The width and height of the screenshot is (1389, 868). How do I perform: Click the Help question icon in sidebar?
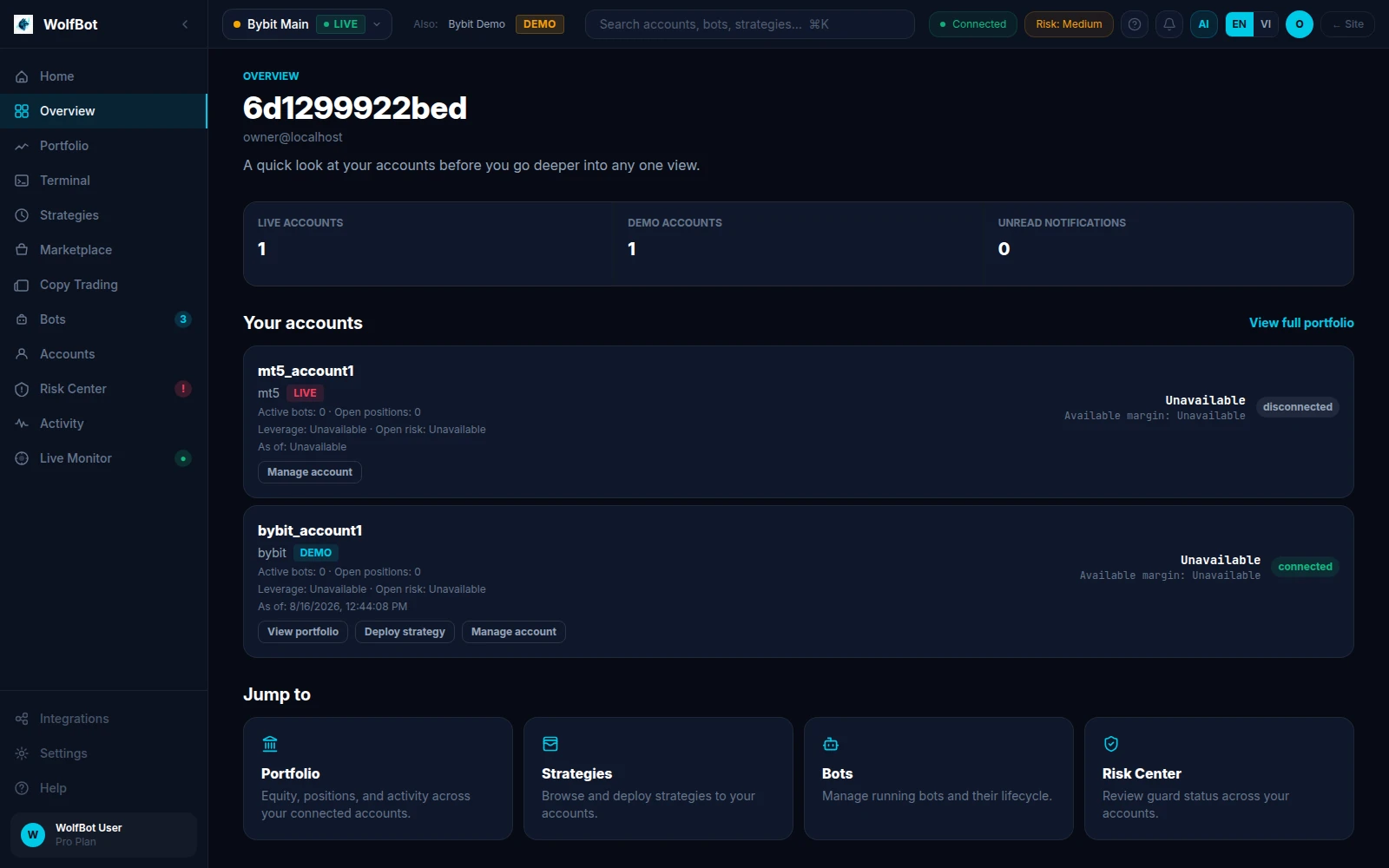[22, 788]
